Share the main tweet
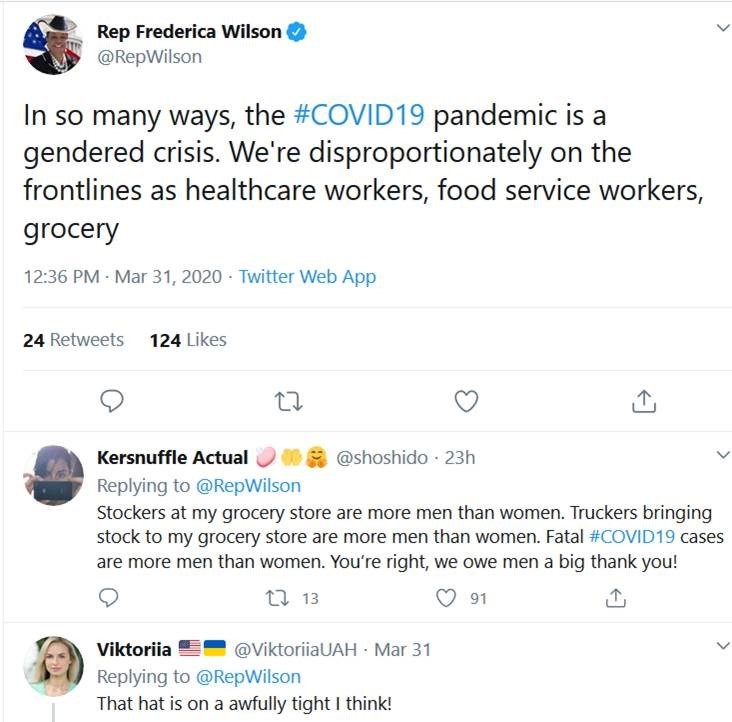 click(x=644, y=402)
